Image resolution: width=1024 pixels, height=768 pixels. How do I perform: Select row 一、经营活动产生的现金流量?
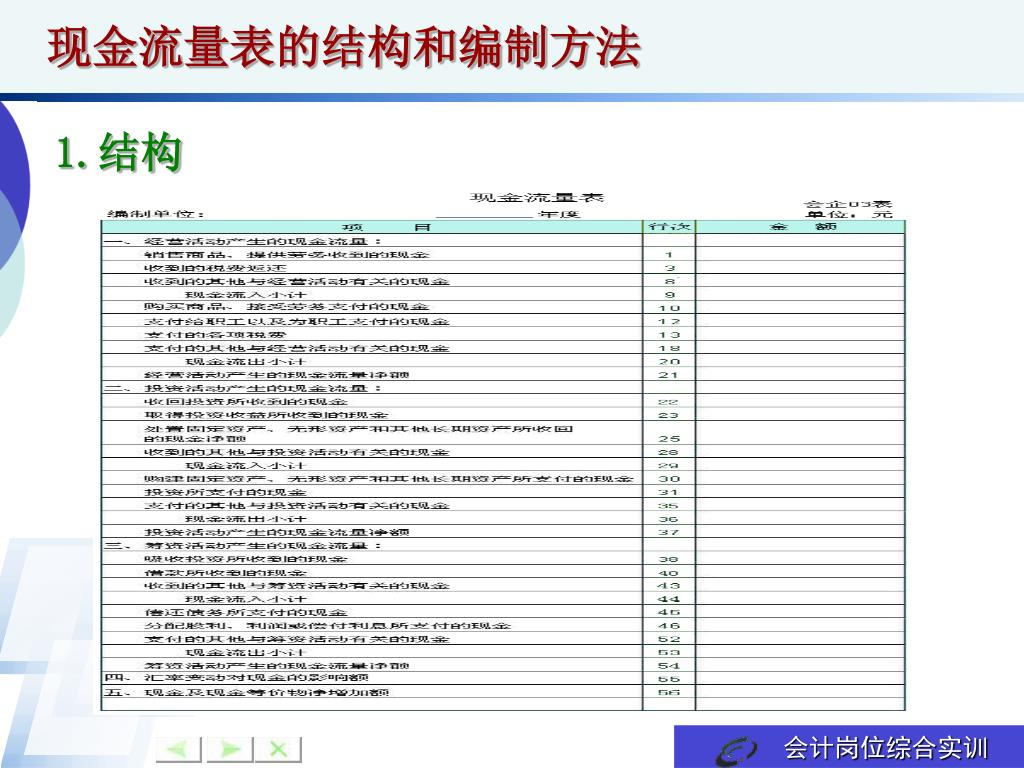pos(503,241)
